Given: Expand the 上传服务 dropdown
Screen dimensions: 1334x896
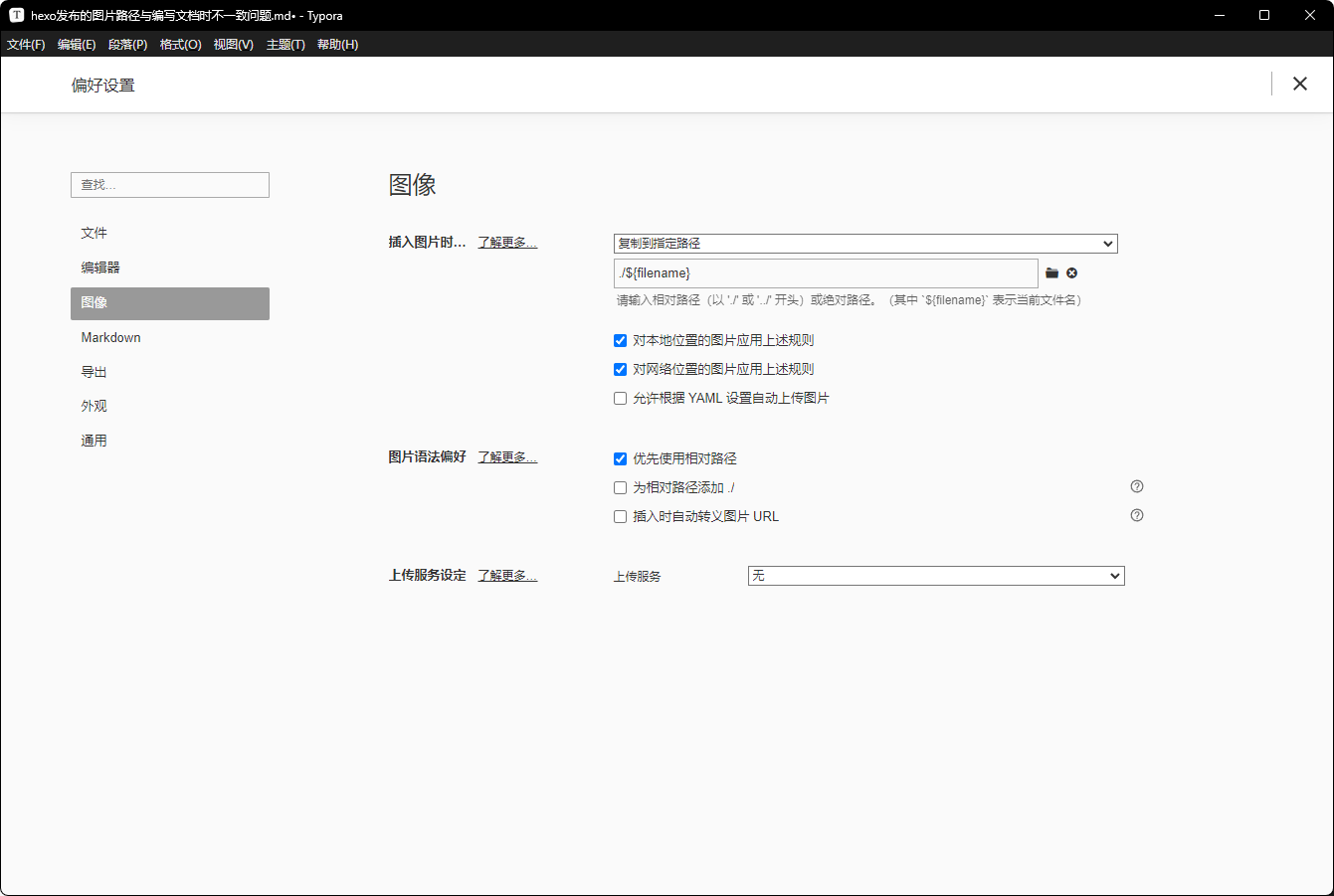Looking at the screenshot, I should click(935, 576).
